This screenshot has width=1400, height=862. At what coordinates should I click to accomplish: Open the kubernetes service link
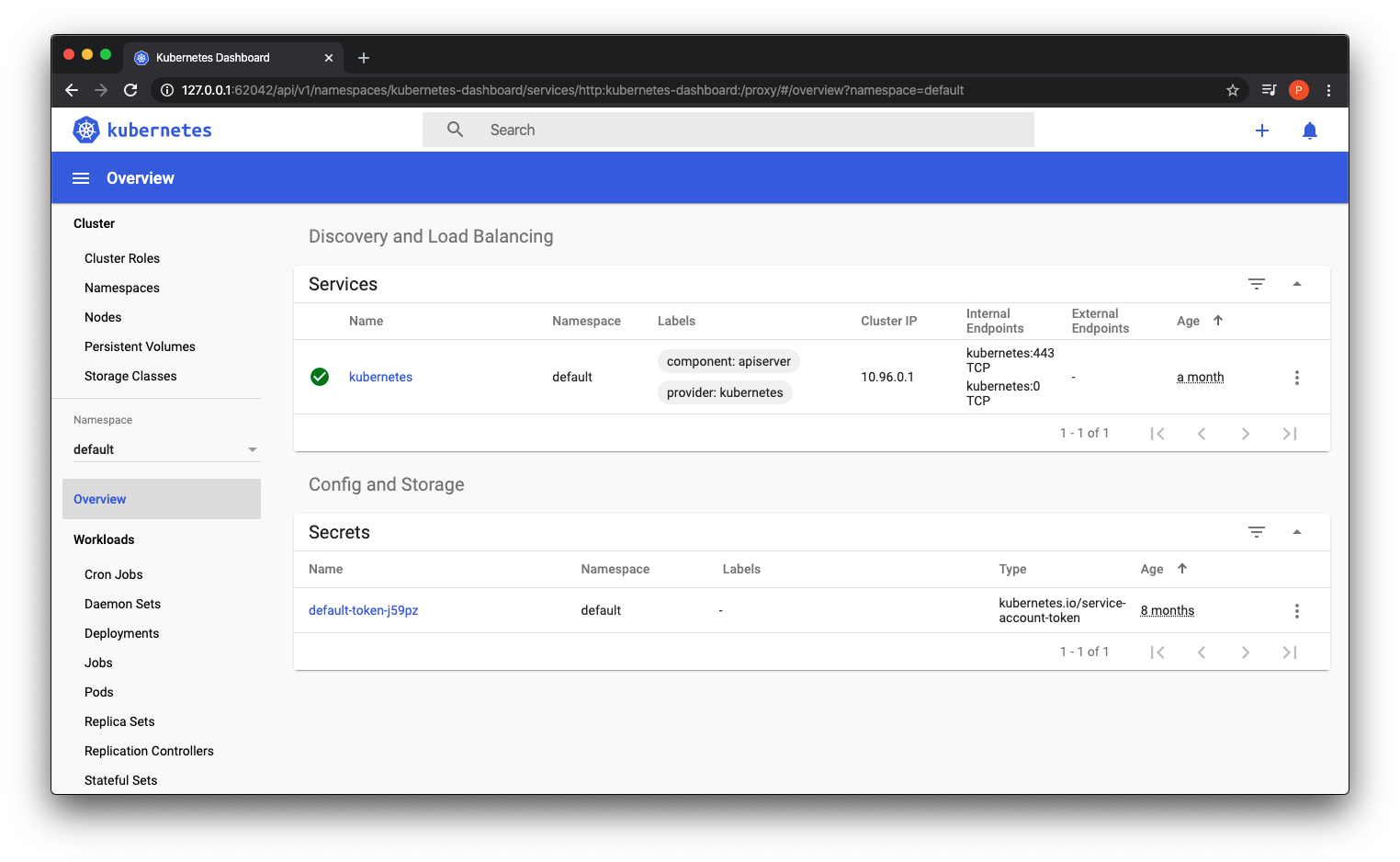tap(380, 377)
